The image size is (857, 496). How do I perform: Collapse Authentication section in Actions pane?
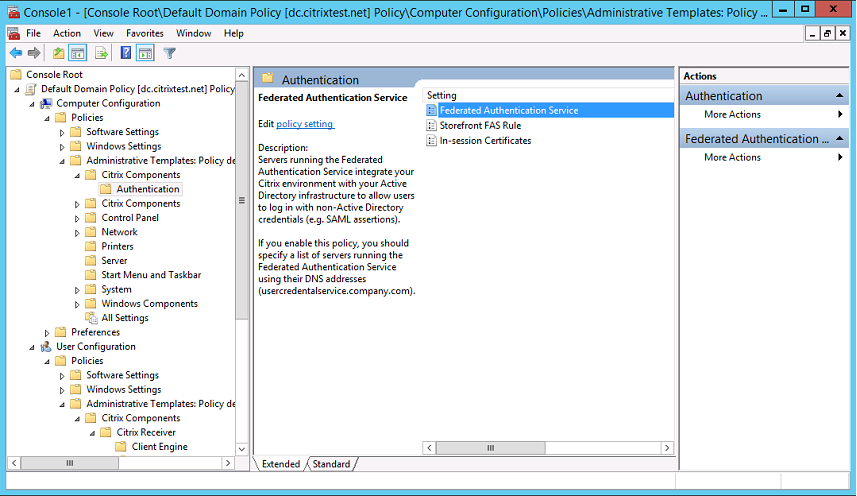pyautogui.click(x=840, y=96)
